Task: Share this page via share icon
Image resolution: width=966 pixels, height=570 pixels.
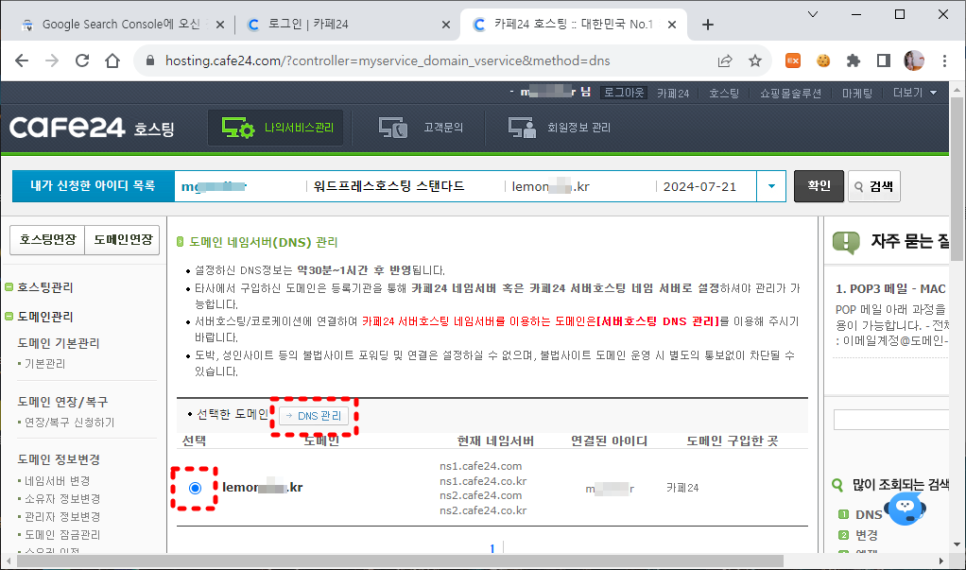Action: coord(725,60)
